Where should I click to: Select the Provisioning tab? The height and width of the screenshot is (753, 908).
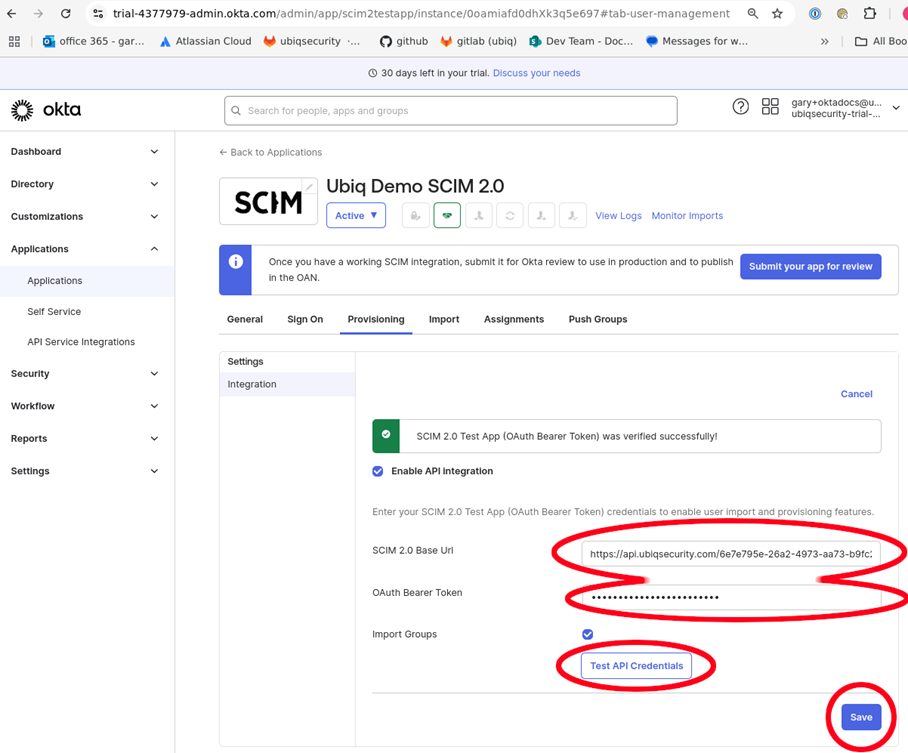[x=376, y=319]
